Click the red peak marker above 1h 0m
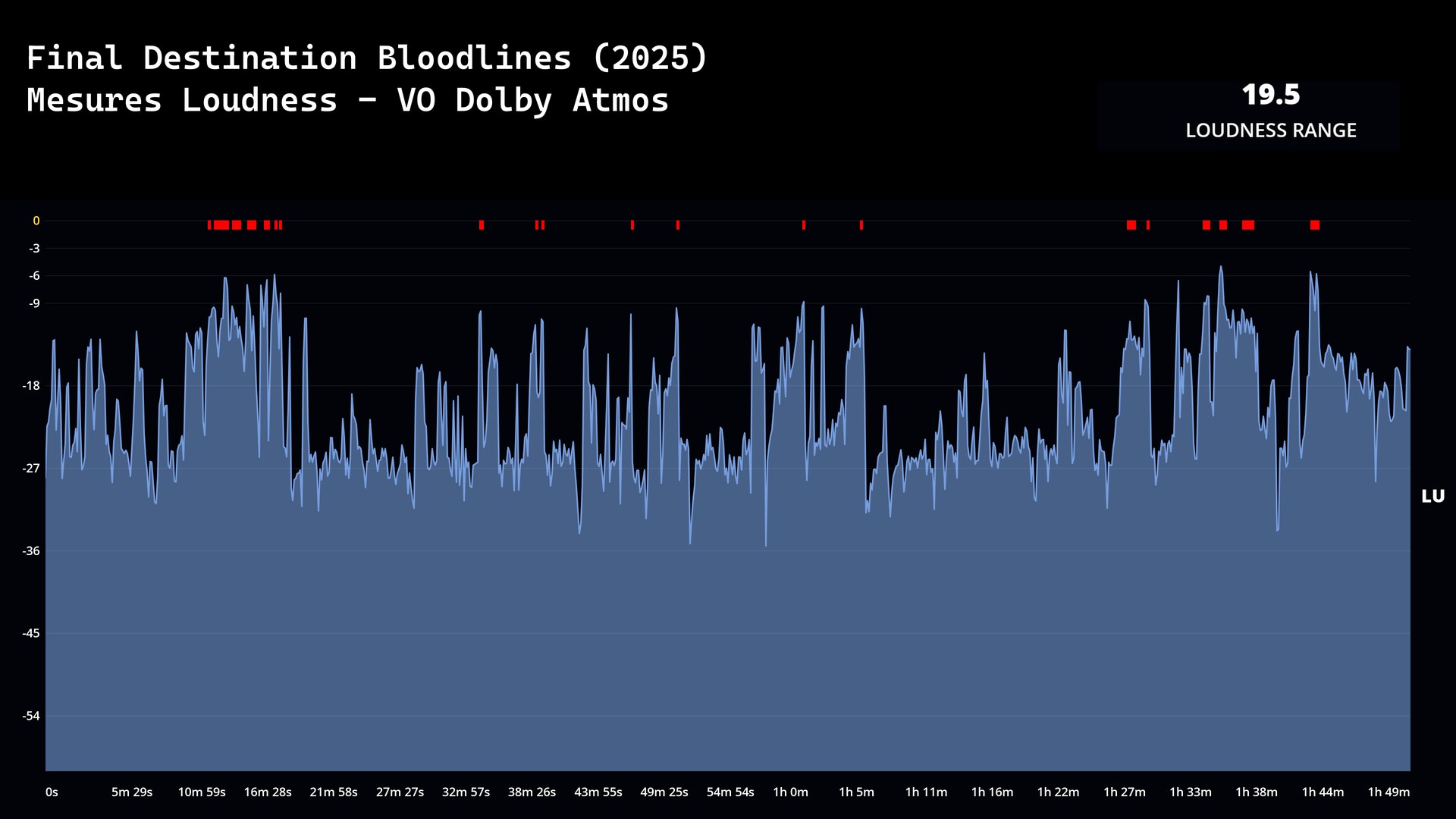1456x819 pixels. [x=804, y=225]
